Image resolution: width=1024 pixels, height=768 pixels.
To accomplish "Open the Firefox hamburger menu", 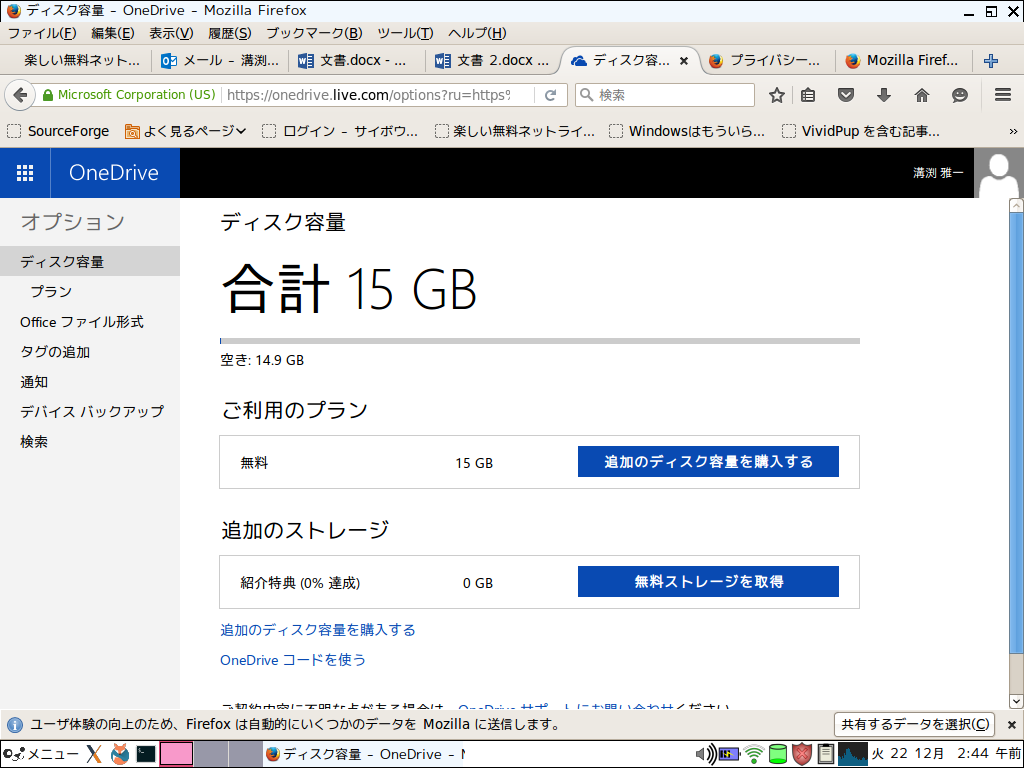I will pos(1003,95).
